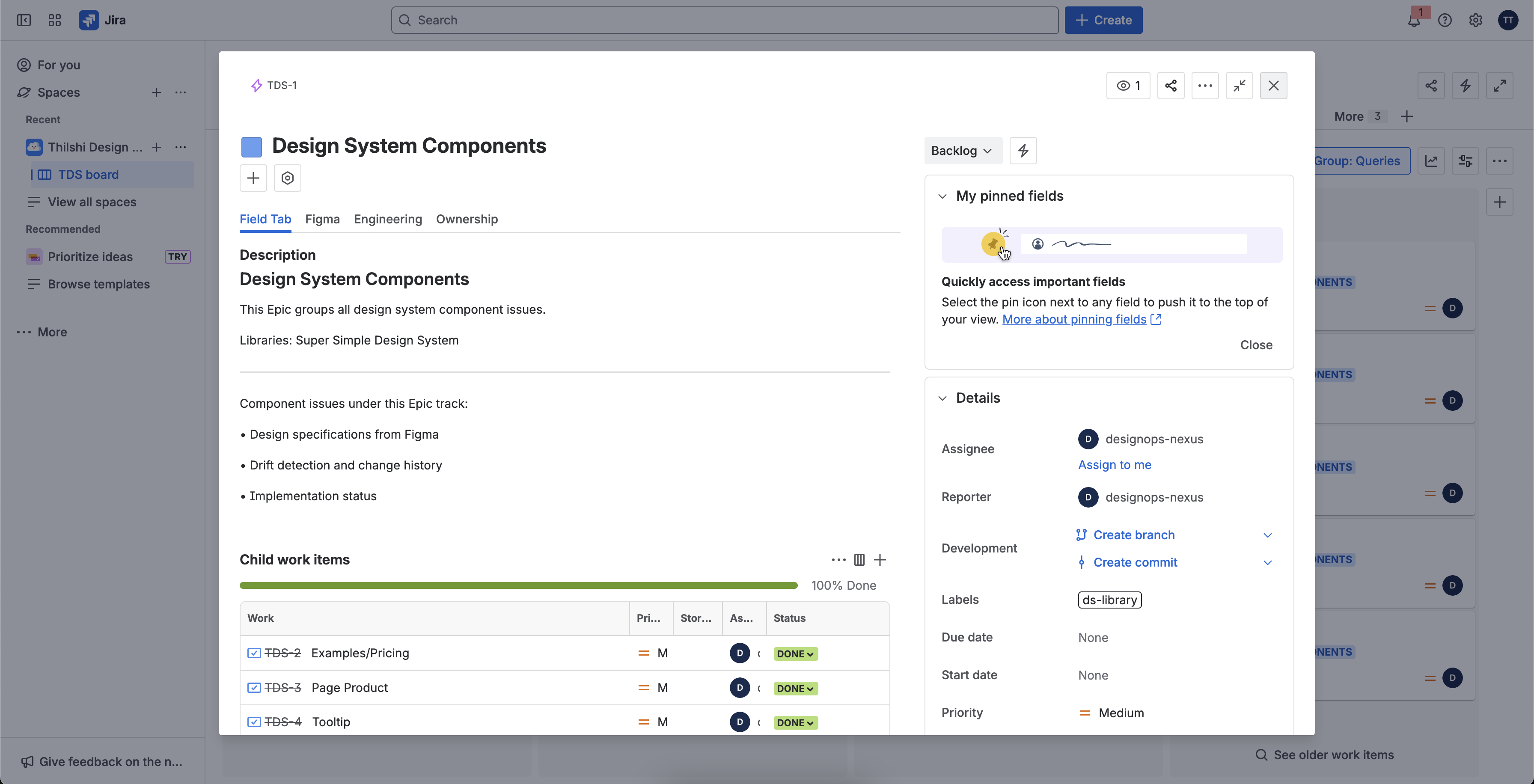This screenshot has width=1534, height=784.
Task: Expand the Create branch dropdown arrow
Action: [x=1267, y=535]
